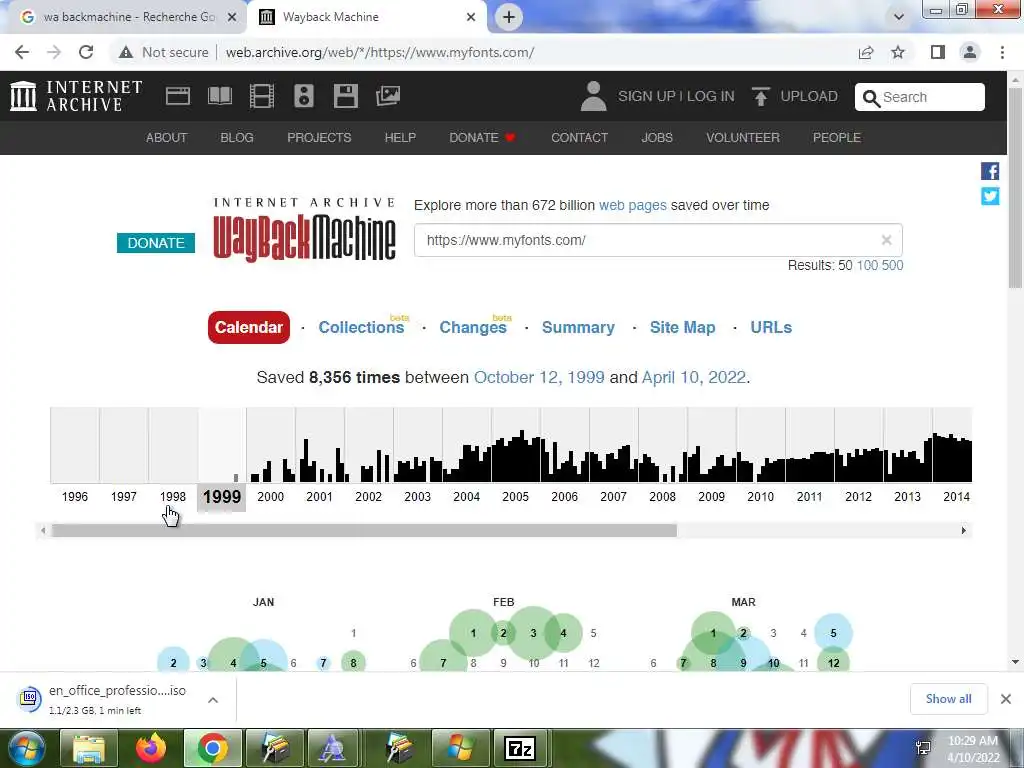This screenshot has height=768, width=1024.
Task: Open the Windows Start menu
Action: coord(25,748)
